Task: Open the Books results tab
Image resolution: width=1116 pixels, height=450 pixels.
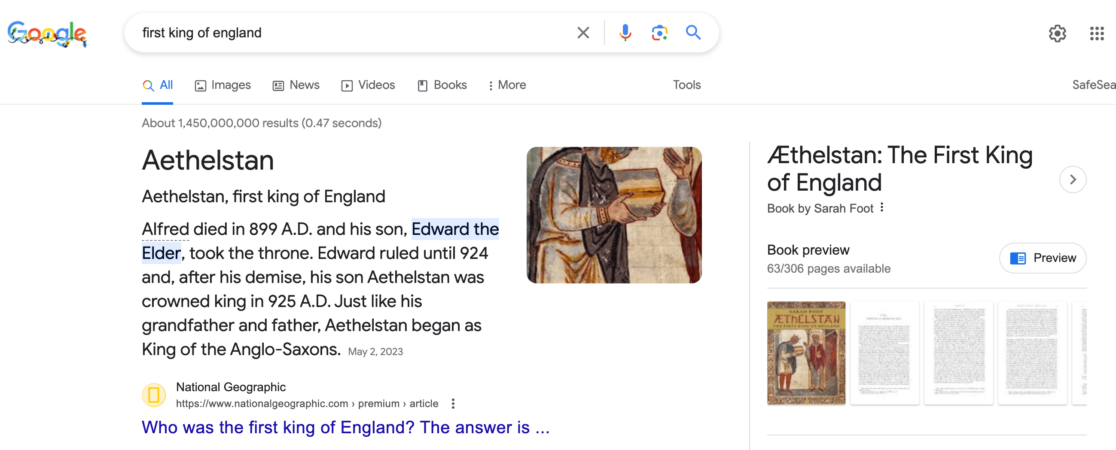Action: pos(442,85)
